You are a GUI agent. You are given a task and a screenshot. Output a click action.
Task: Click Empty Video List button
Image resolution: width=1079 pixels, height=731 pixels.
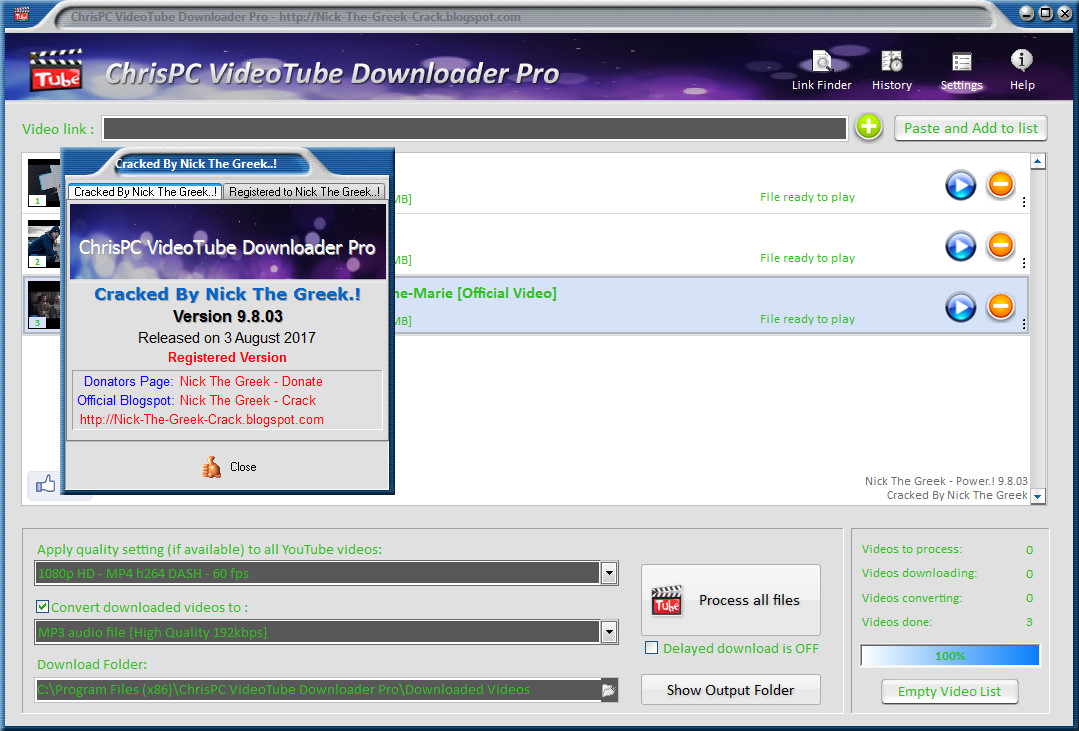tap(950, 691)
